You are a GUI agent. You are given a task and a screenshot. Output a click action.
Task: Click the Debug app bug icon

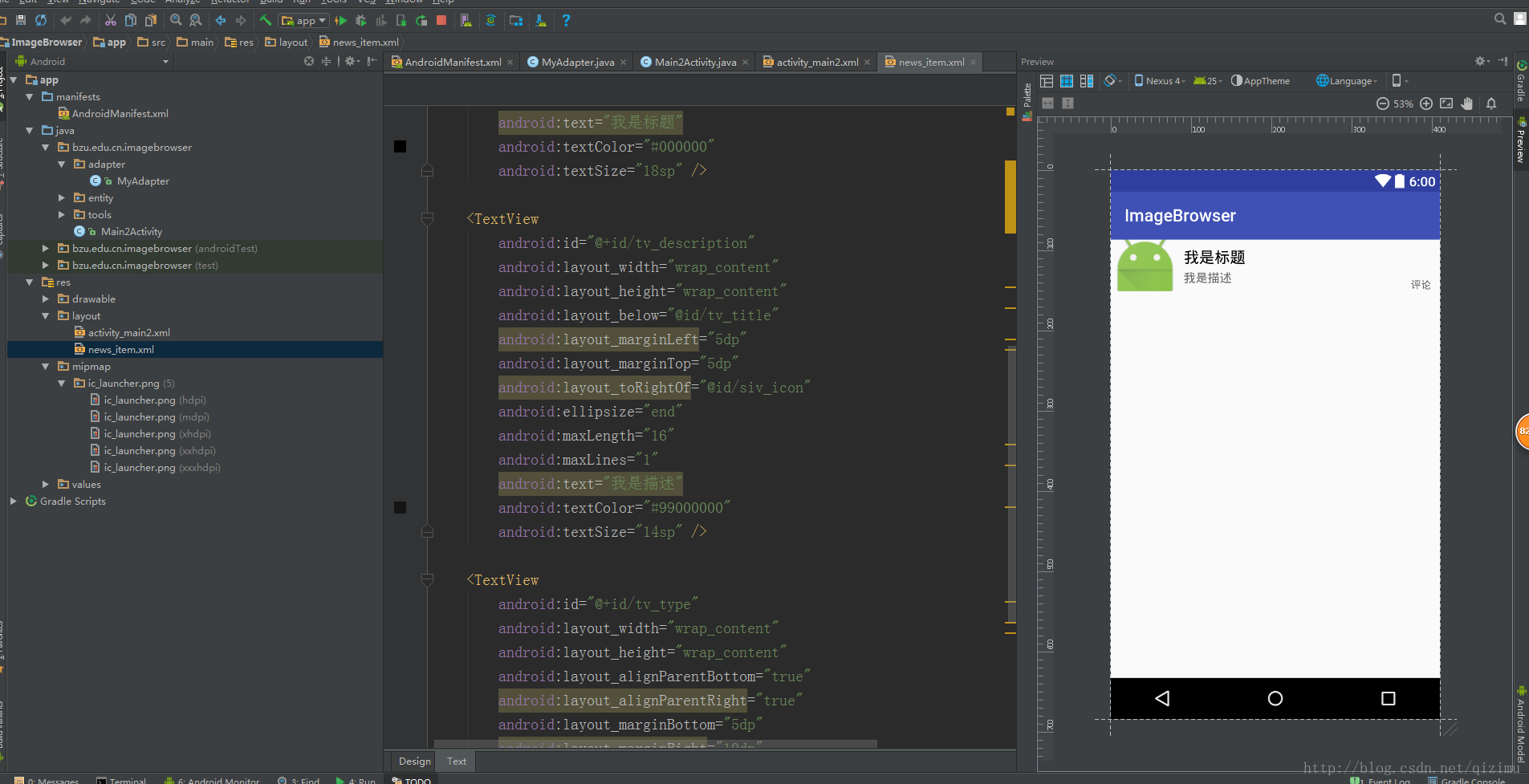click(360, 20)
